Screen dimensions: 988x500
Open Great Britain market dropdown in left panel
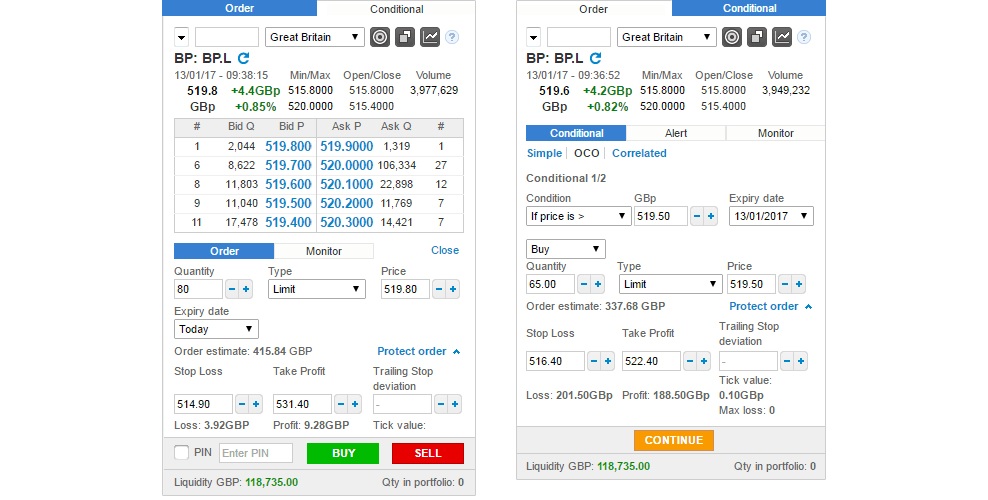(x=314, y=37)
